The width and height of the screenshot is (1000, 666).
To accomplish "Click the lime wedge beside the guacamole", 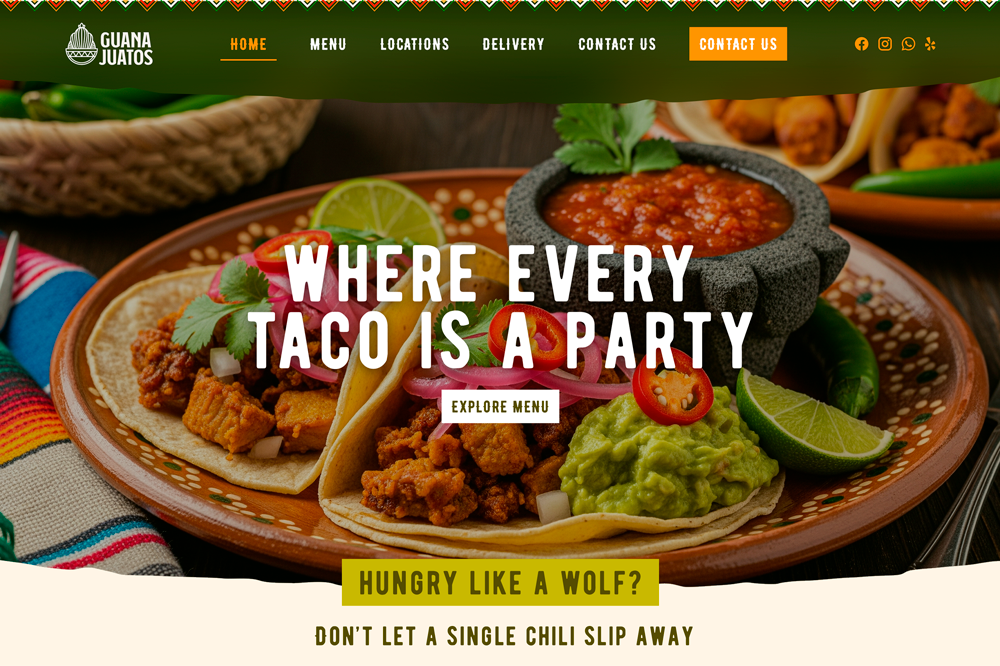I will pyautogui.click(x=813, y=421).
